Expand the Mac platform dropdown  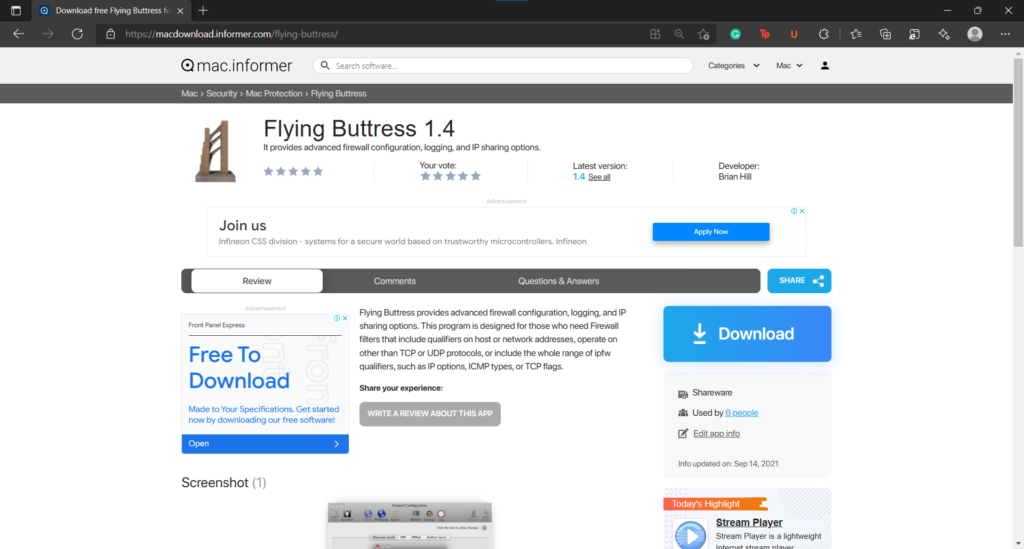(789, 65)
